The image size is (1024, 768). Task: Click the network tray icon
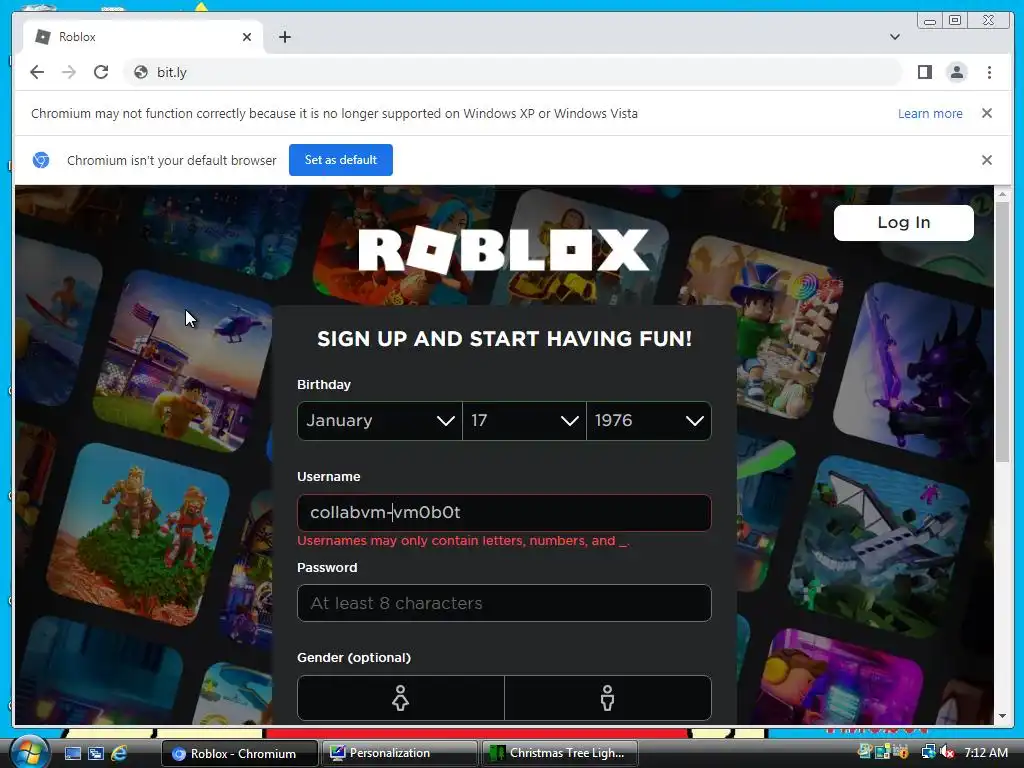pyautogui.click(x=928, y=752)
